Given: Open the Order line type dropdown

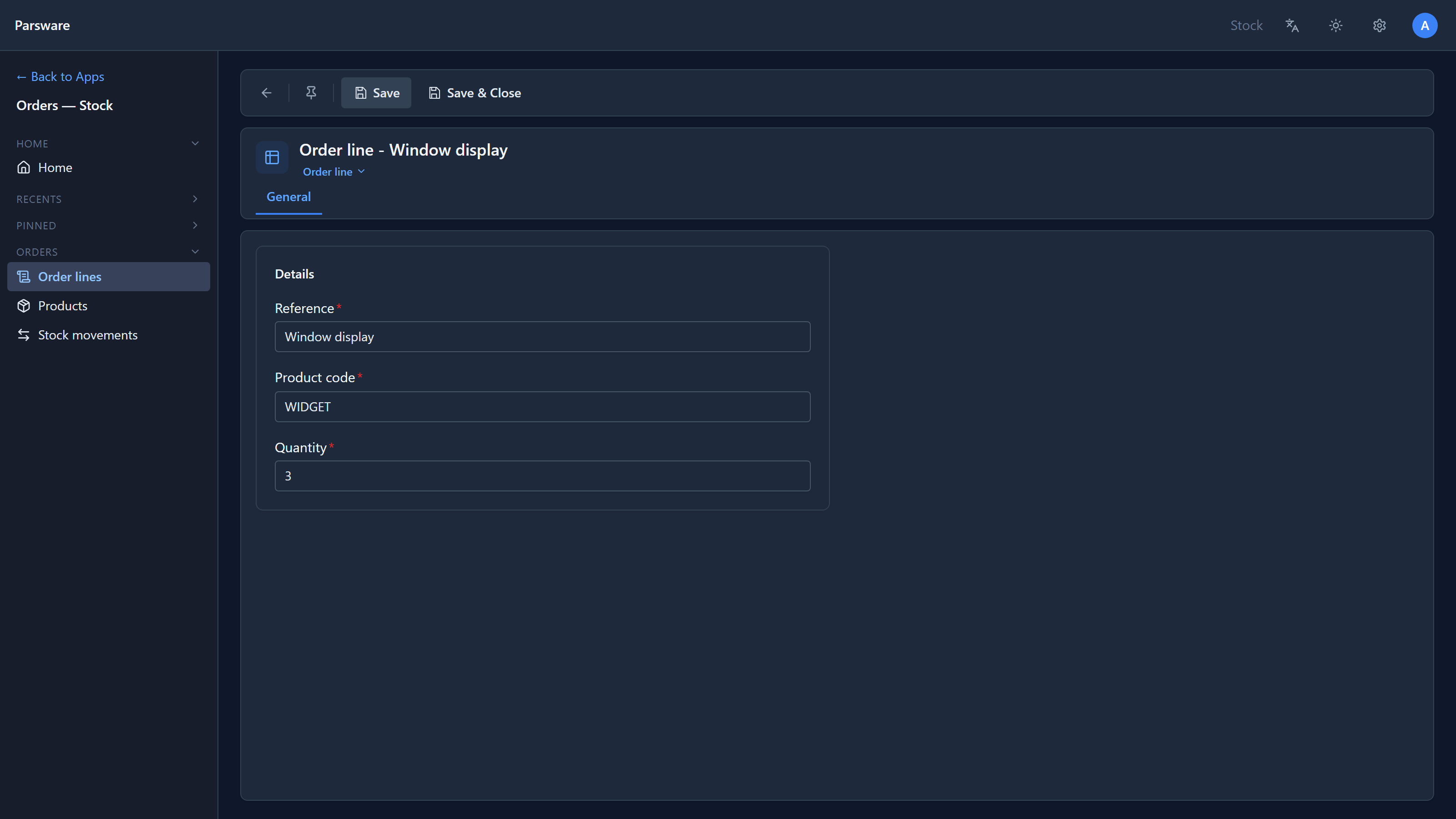Looking at the screenshot, I should (x=334, y=172).
